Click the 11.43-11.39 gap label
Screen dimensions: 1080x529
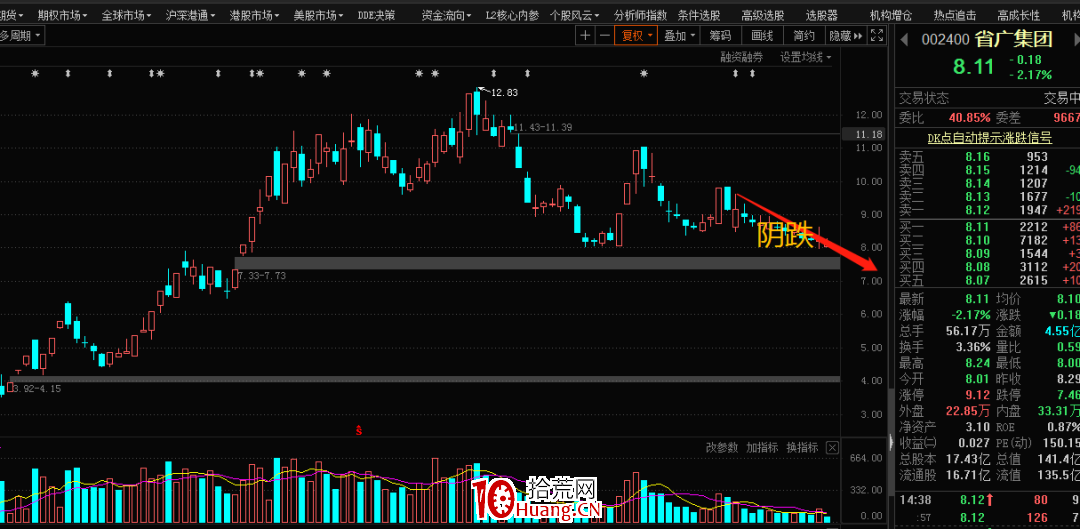543,127
